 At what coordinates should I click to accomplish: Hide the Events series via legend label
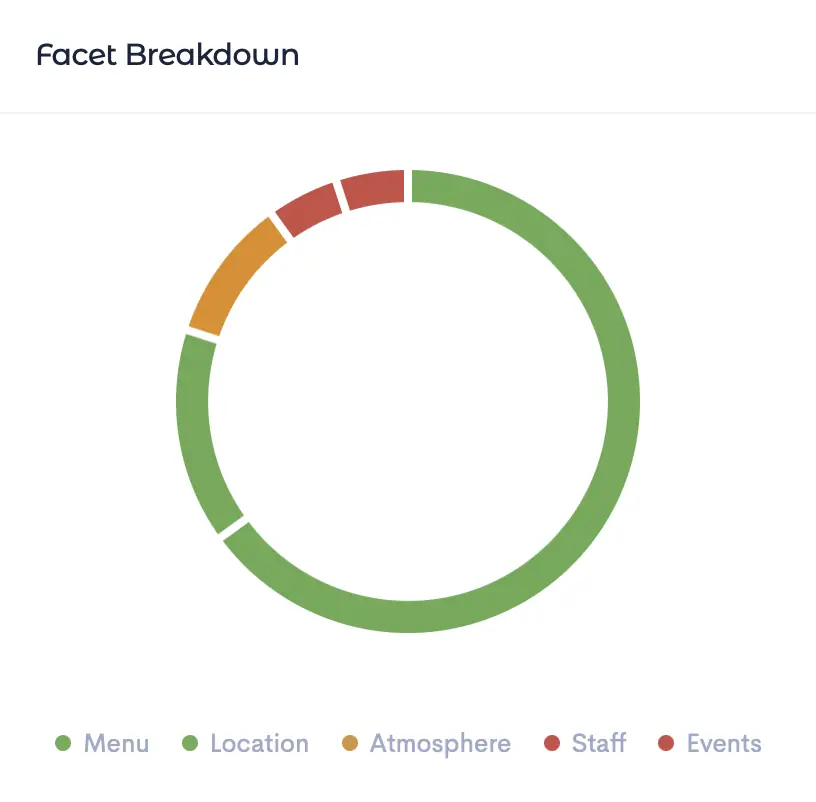point(724,744)
